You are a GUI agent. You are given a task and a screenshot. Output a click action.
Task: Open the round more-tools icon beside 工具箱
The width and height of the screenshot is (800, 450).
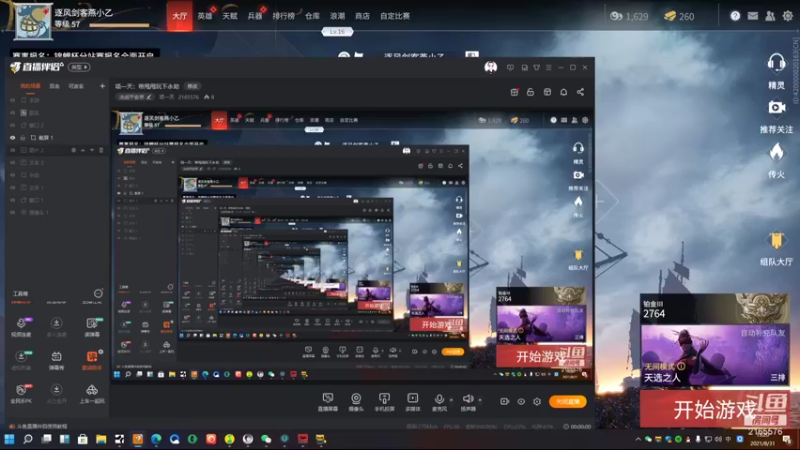point(98,293)
